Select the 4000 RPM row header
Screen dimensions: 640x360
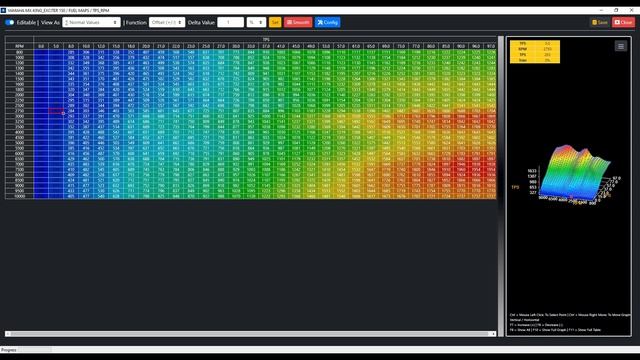(x=19, y=132)
